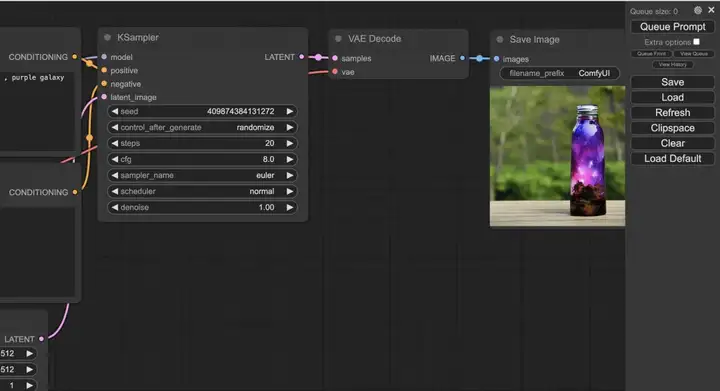
Task: Adjust the denoise slider field
Action: [x=202, y=207]
